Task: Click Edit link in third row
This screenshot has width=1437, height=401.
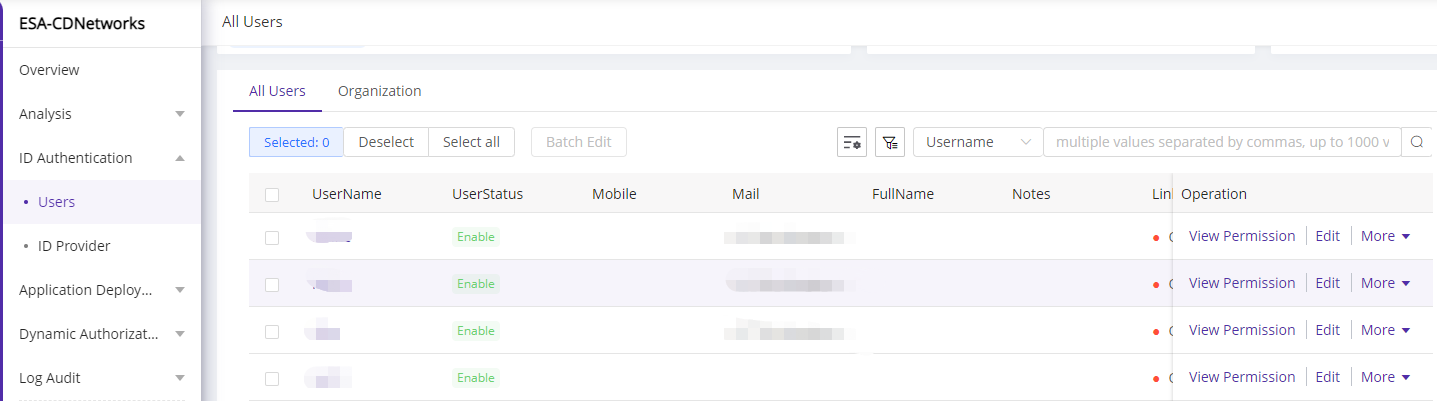Action: pos(1327,330)
